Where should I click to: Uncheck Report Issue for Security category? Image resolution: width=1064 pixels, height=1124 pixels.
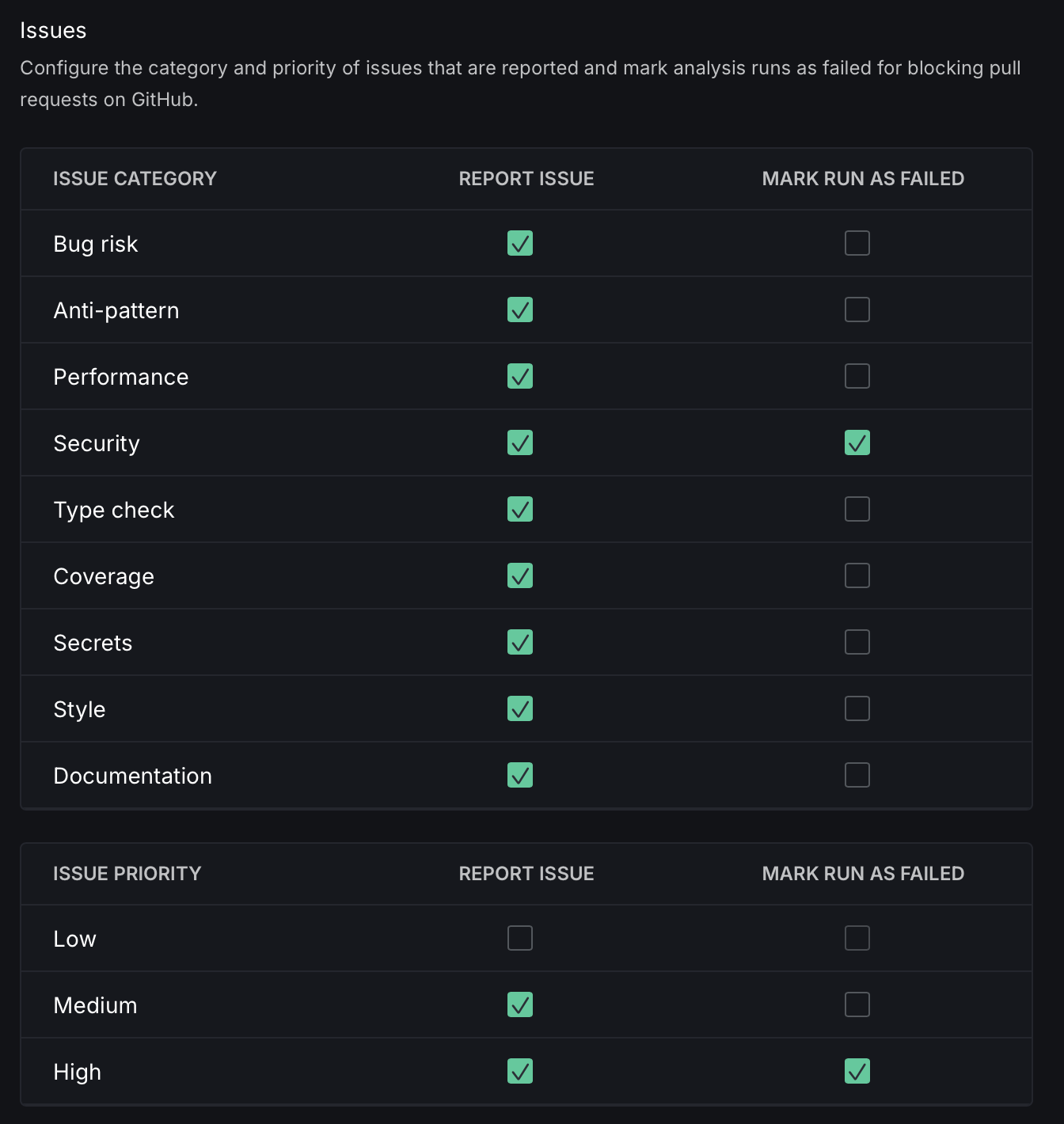[x=520, y=442]
